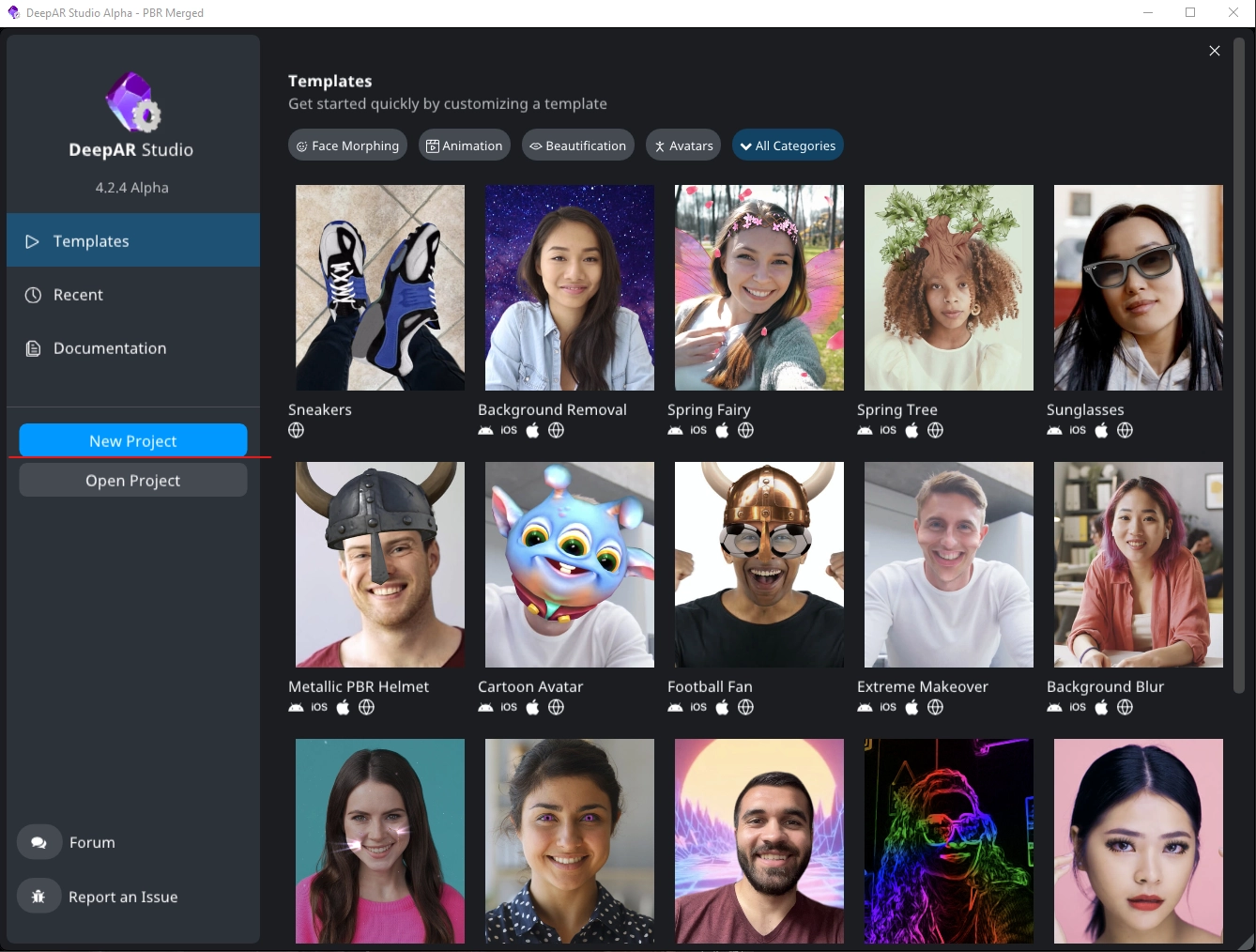Screen dimensions: 1256x952
Task: Open the Football Fan template thumbnail
Action: click(759, 564)
